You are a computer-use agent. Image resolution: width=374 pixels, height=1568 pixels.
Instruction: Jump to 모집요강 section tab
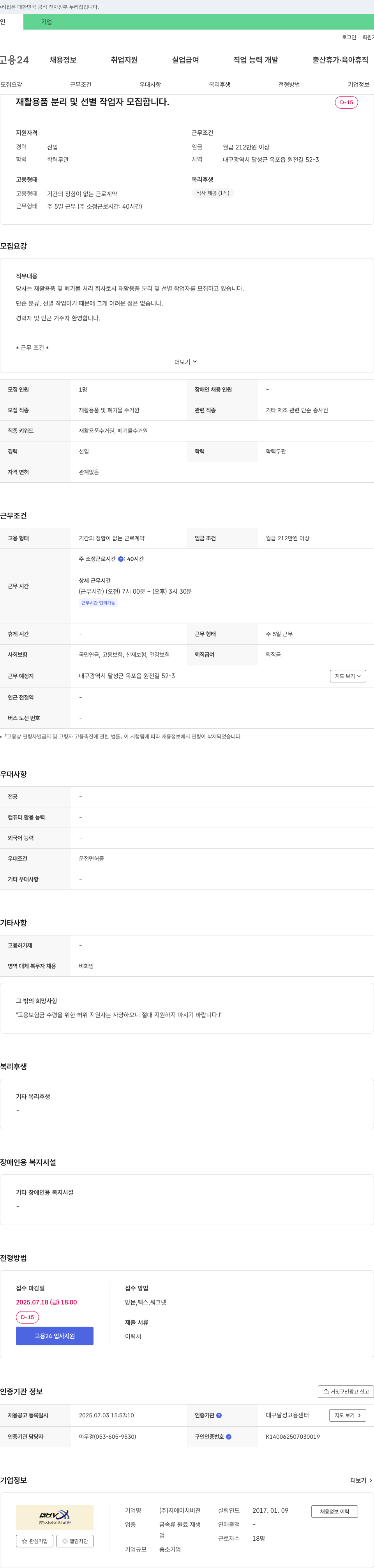coord(11,84)
